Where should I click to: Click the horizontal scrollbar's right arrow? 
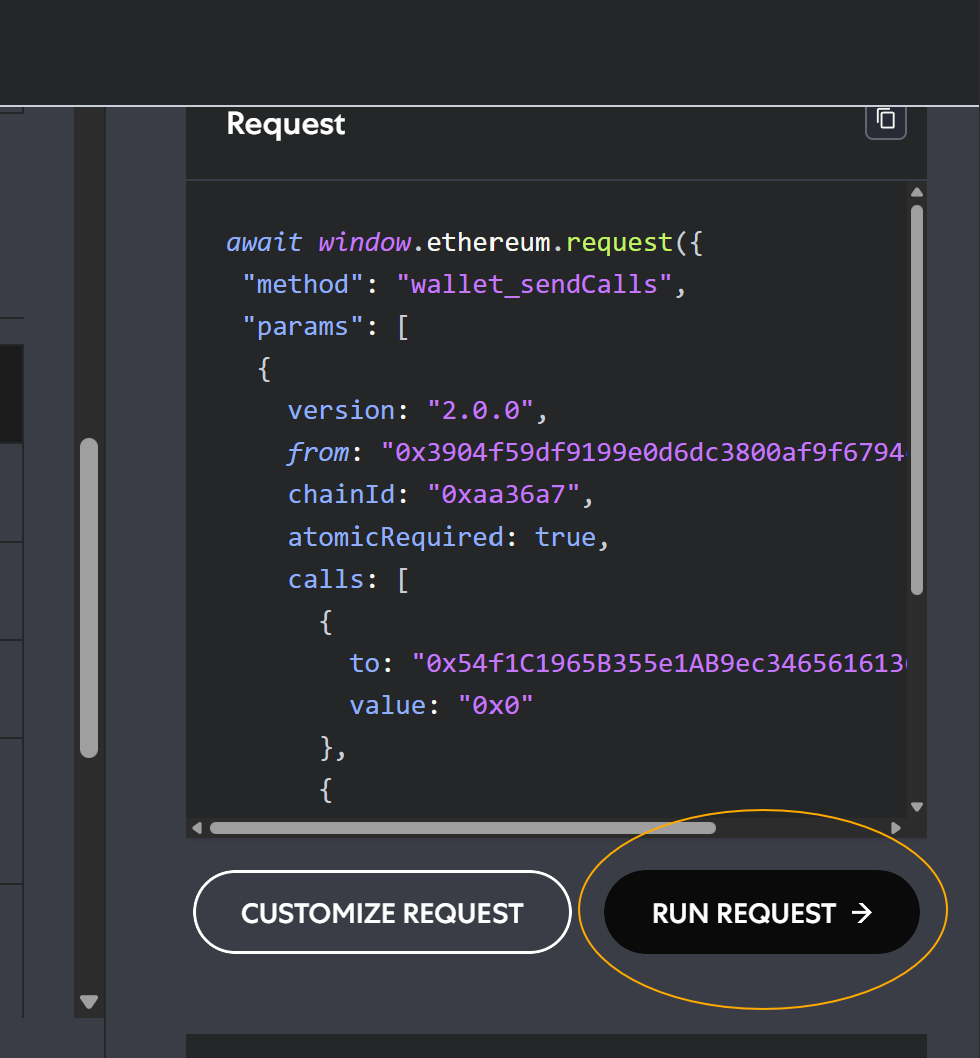coord(896,828)
